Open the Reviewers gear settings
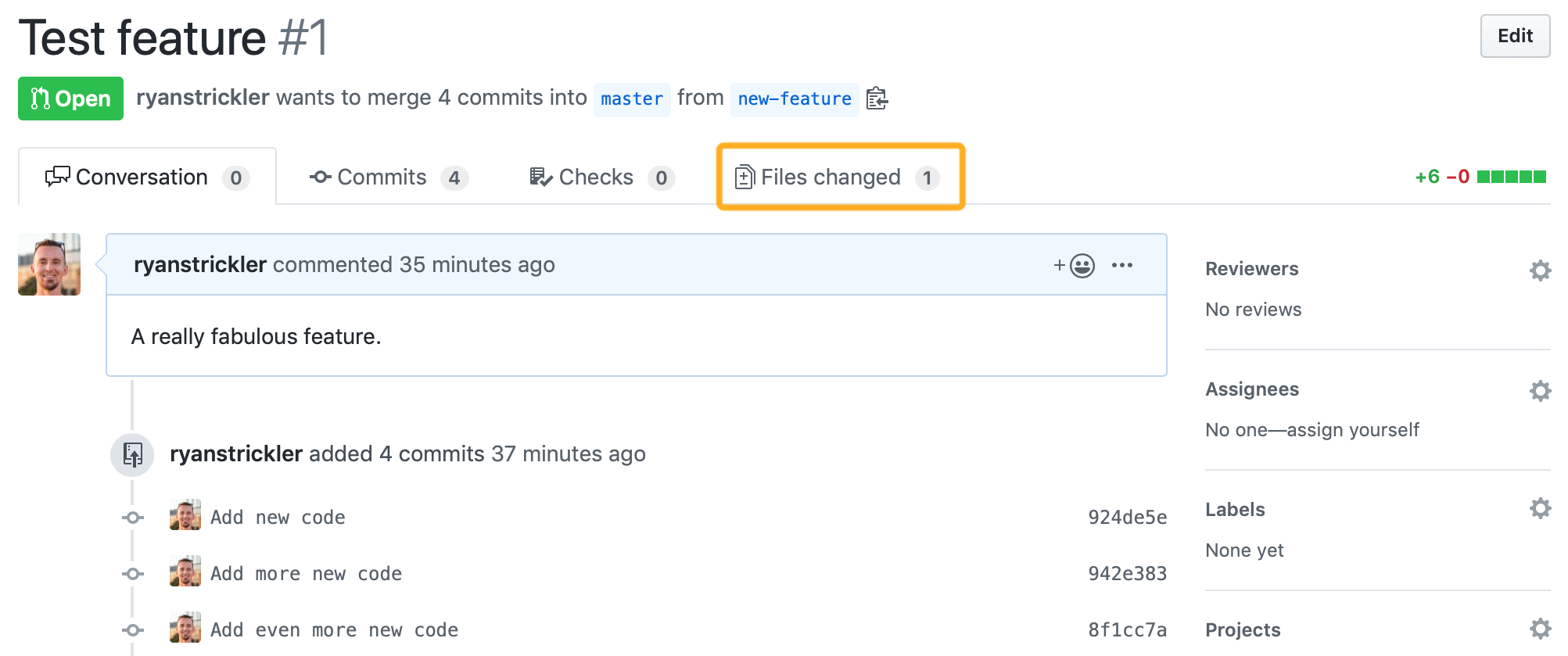Image resolution: width=1568 pixels, height=656 pixels. 1540,271
